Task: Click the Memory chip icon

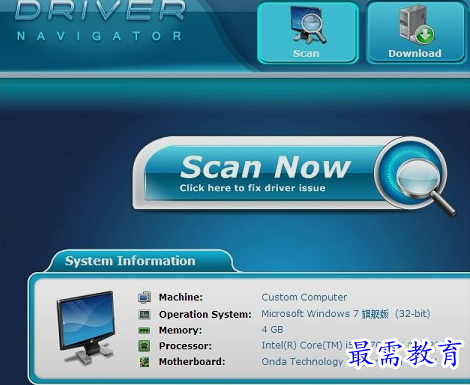Action: (144, 330)
